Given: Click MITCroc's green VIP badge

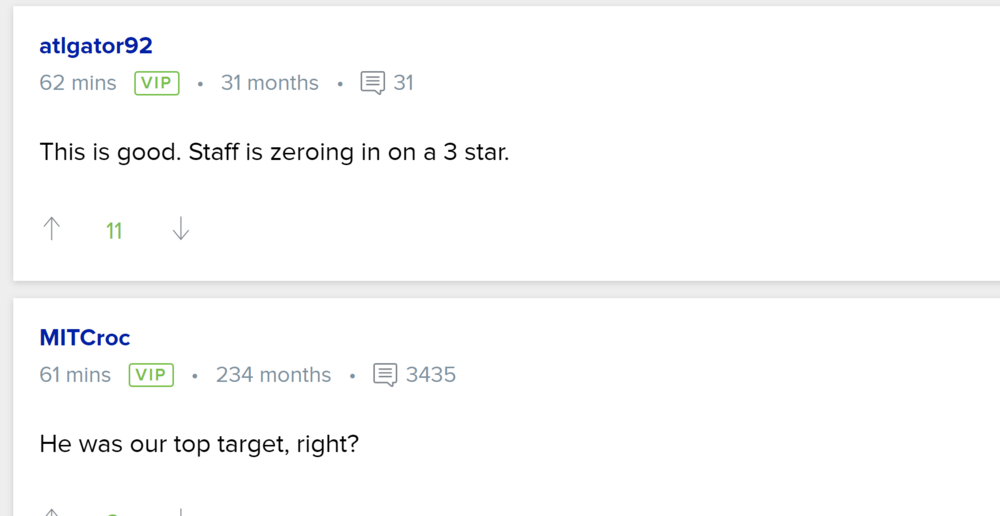Looking at the screenshot, I should pos(151,375).
